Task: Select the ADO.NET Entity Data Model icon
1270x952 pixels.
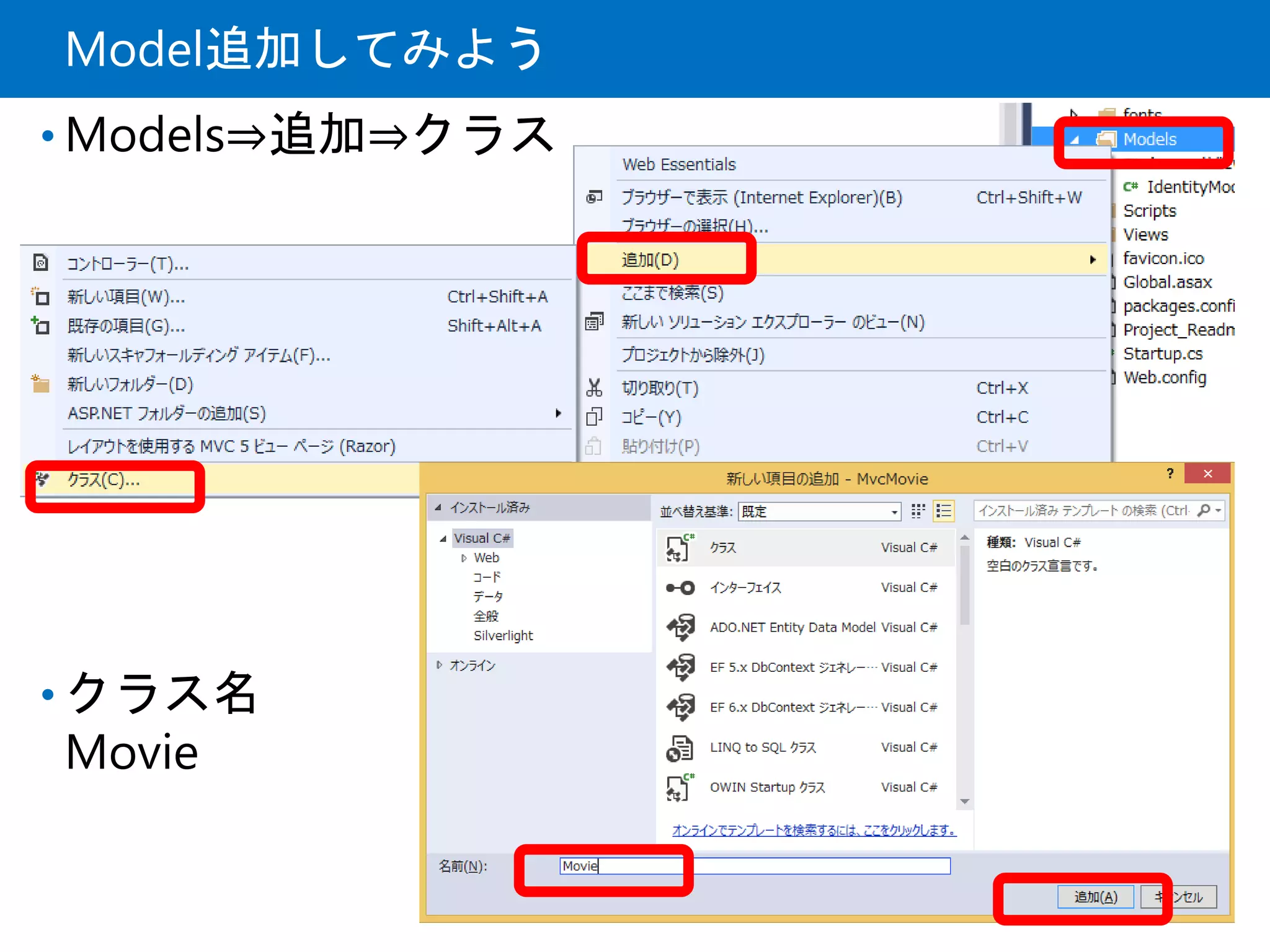Action: pos(680,627)
